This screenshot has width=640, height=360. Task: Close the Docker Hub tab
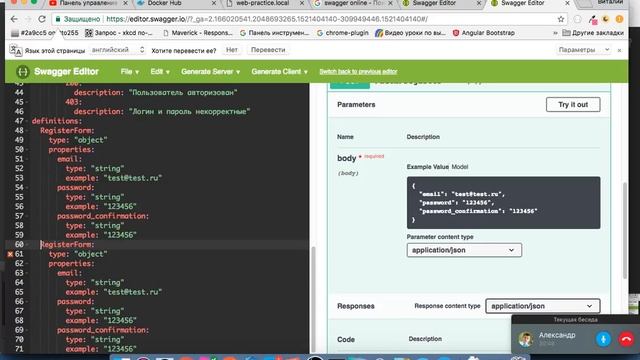point(213,3)
